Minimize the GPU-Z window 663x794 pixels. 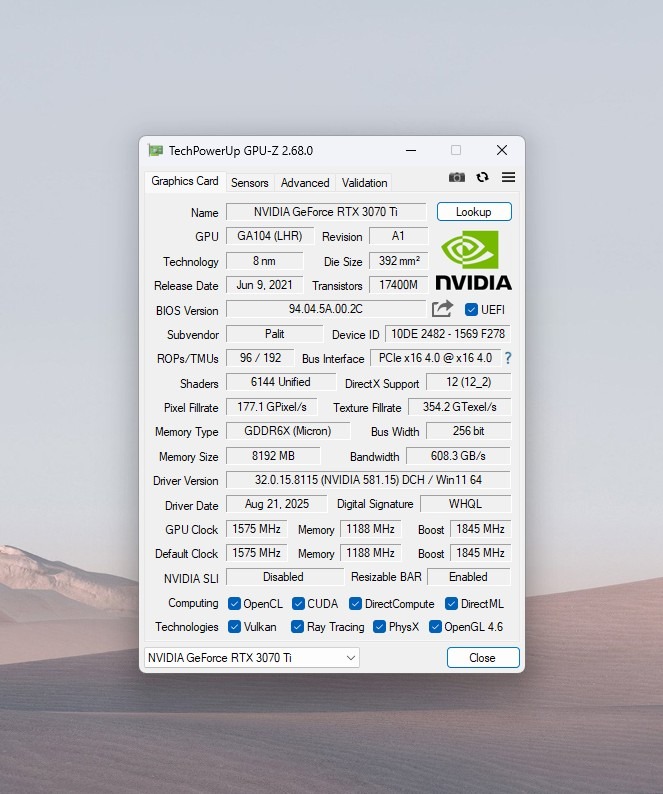[x=411, y=150]
